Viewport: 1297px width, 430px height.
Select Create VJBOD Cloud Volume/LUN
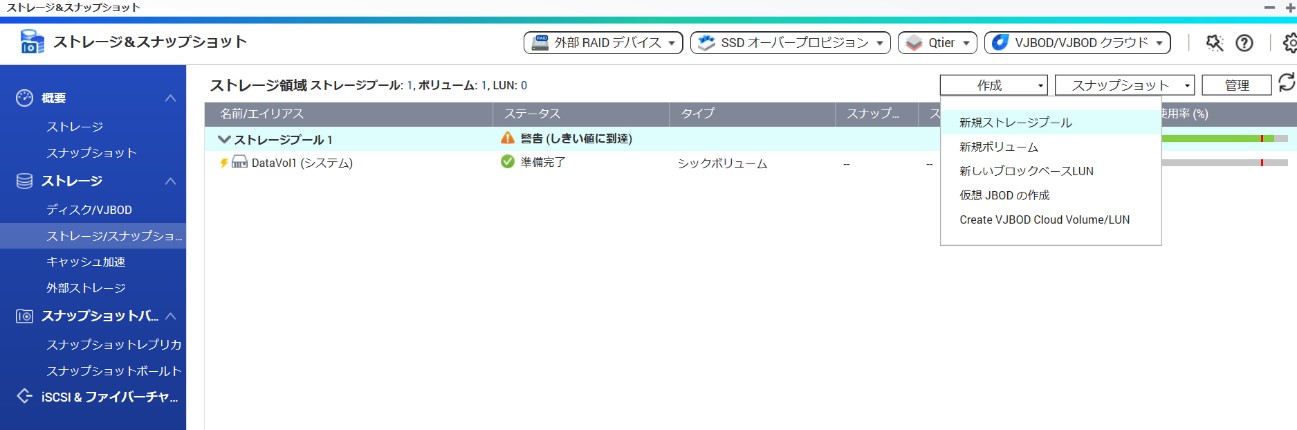coord(1044,220)
